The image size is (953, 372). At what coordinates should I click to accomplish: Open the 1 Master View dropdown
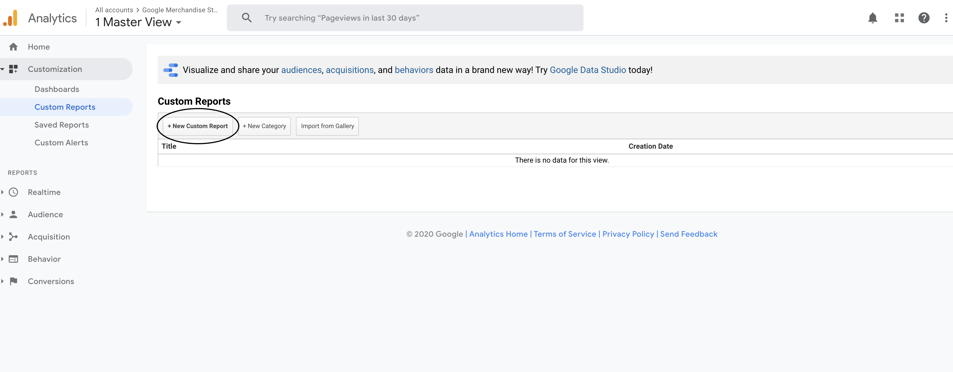point(138,22)
